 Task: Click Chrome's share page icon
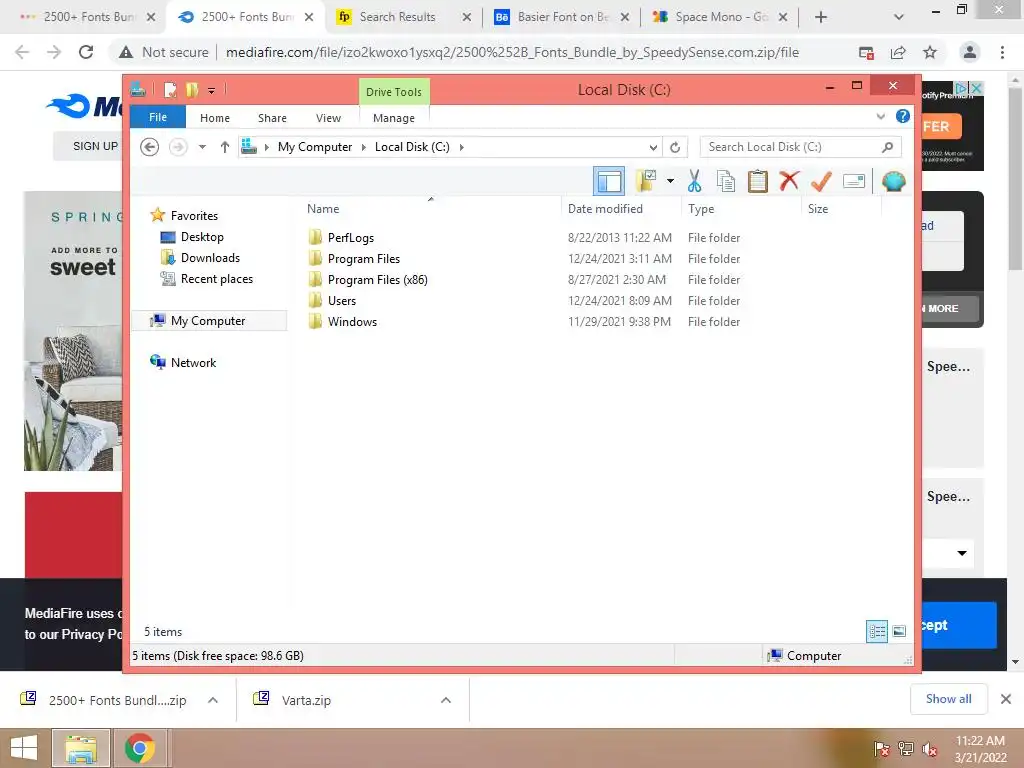pyautogui.click(x=898, y=52)
